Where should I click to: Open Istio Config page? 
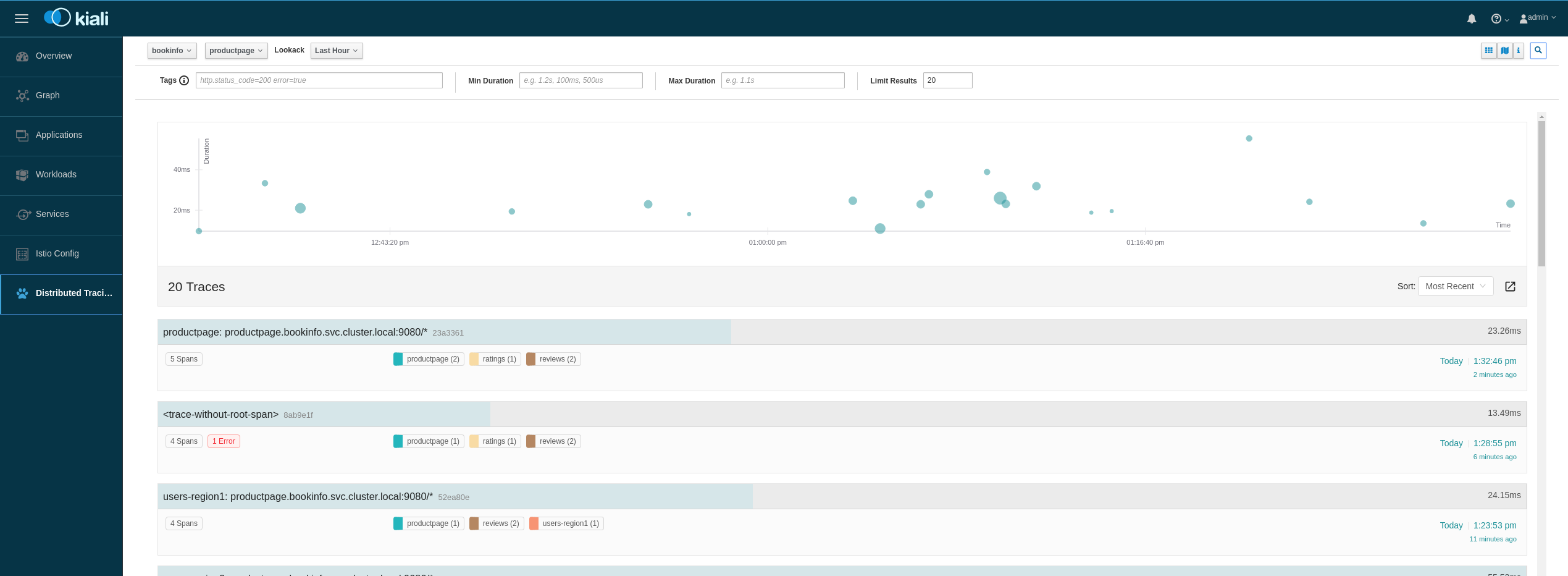pos(61,254)
